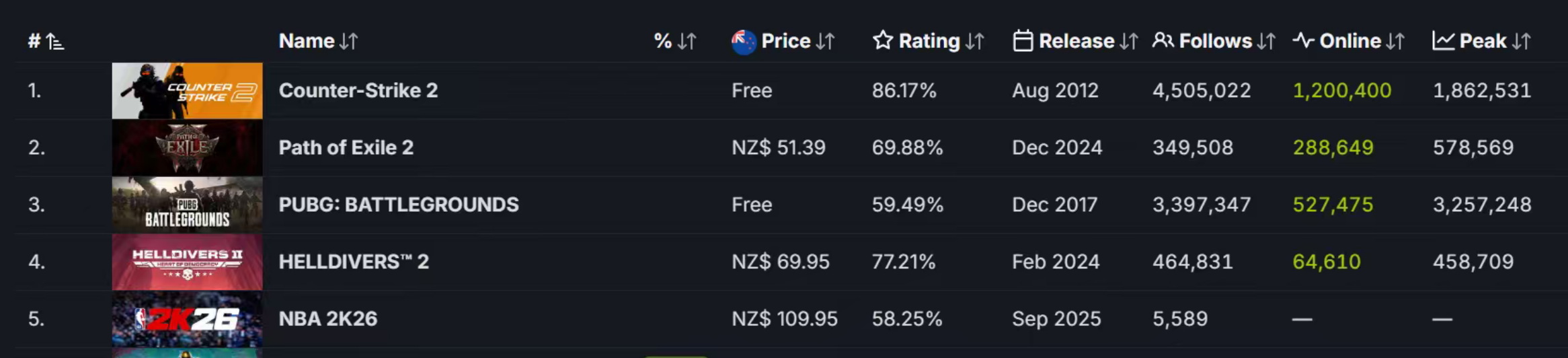Click the sort arrows beside Name
The height and width of the screenshot is (358, 1568).
point(348,42)
